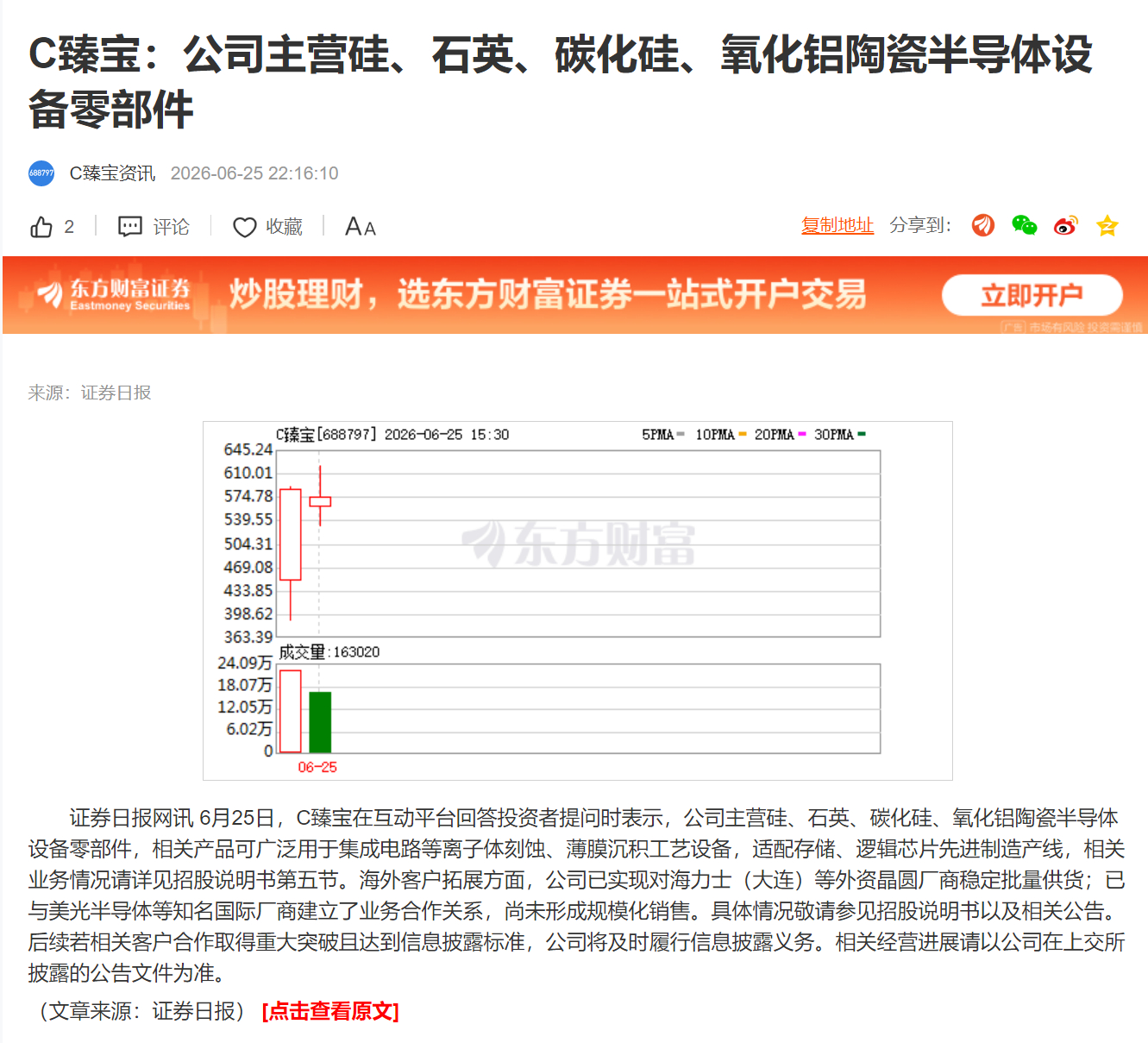Click the large red candlestick in chart
The height and width of the screenshot is (1043, 1148).
pos(291,535)
